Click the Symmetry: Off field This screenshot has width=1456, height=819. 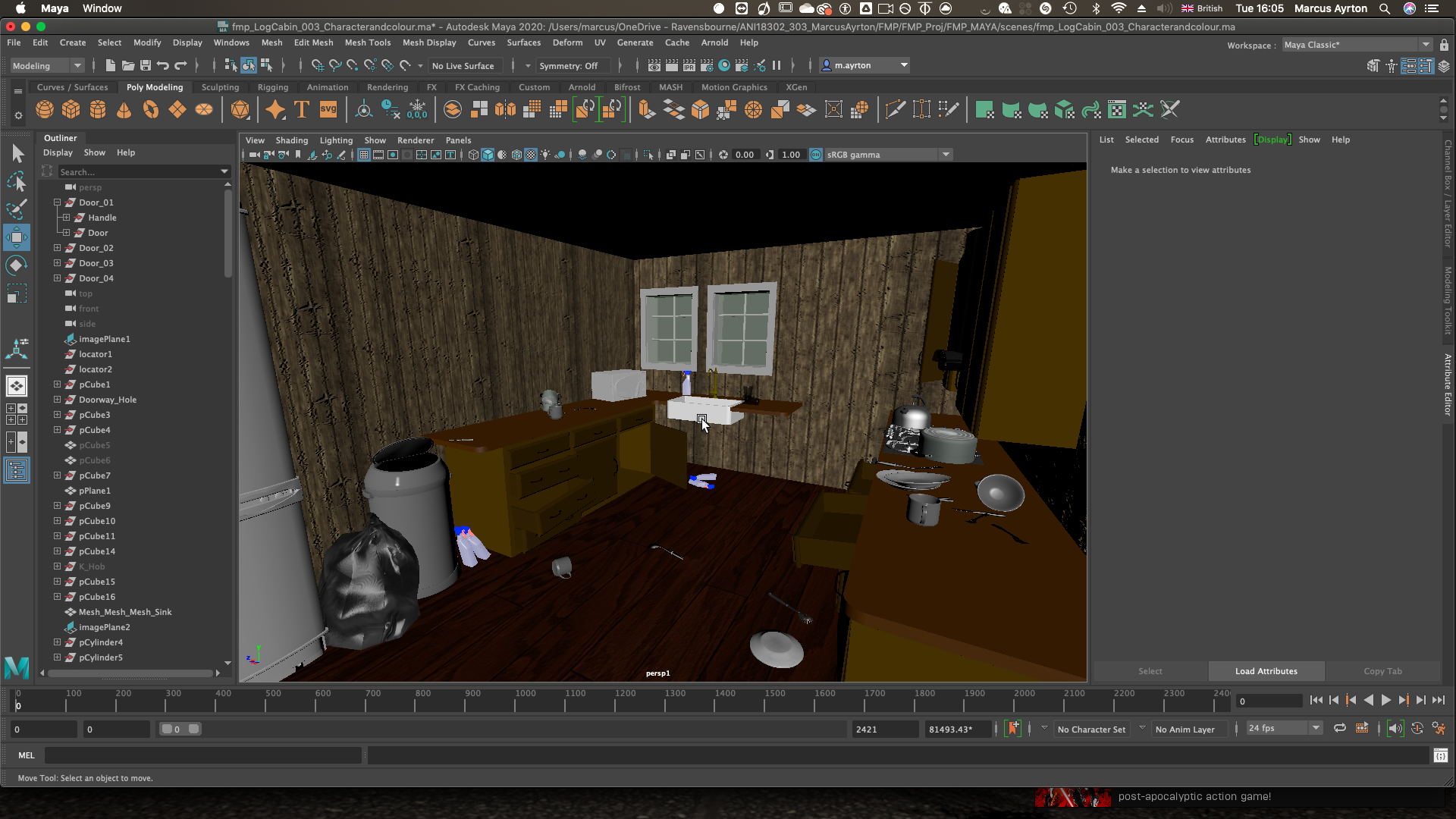pyautogui.click(x=574, y=66)
